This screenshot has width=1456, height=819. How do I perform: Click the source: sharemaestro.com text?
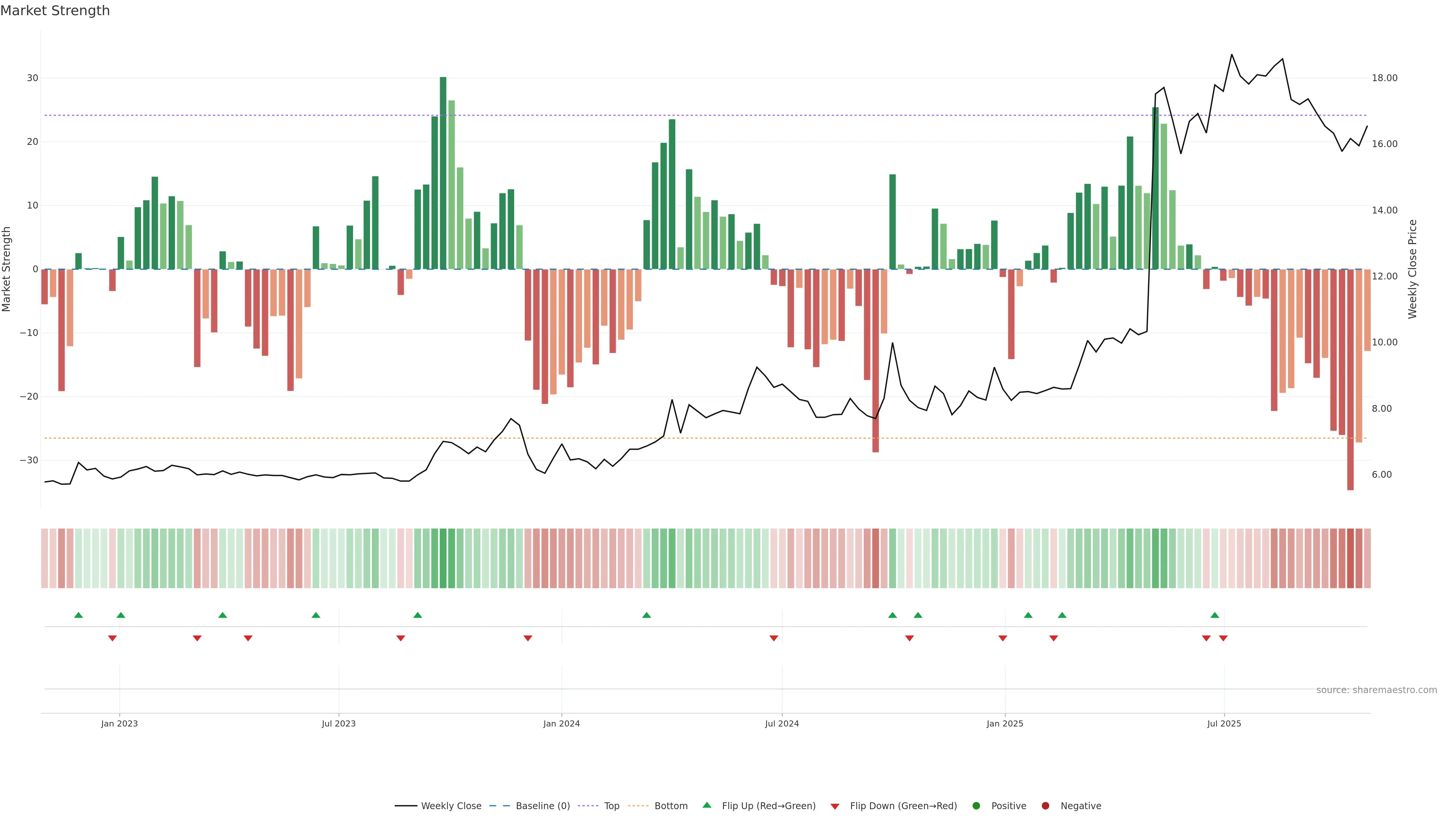click(1376, 690)
